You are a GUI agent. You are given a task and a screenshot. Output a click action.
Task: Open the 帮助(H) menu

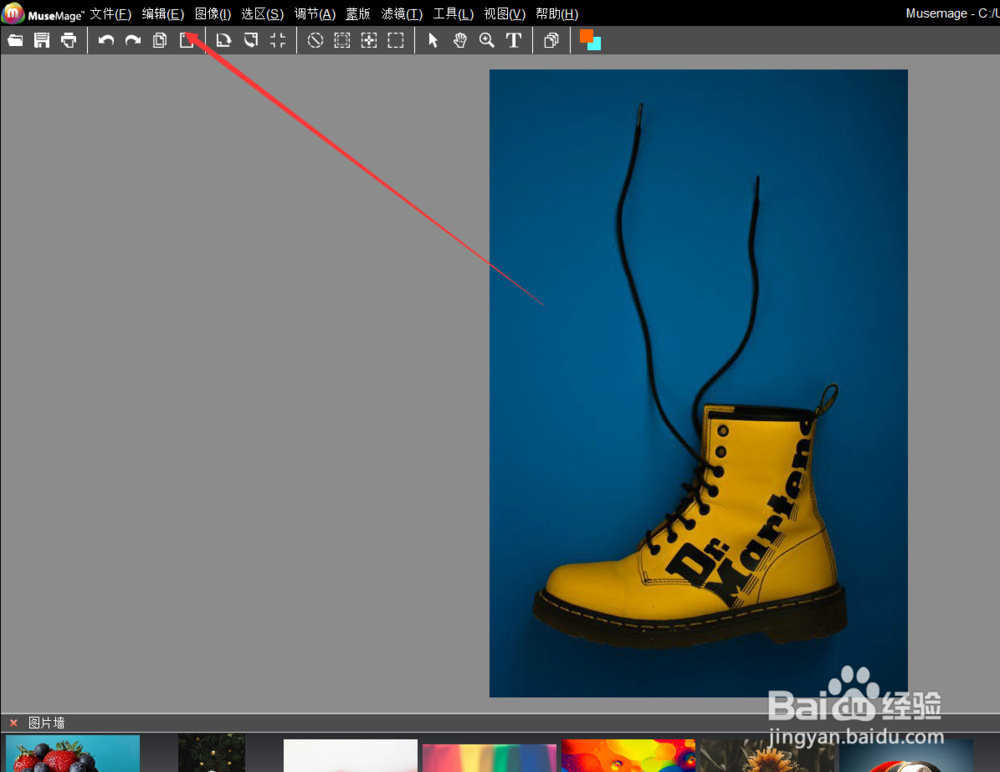557,14
